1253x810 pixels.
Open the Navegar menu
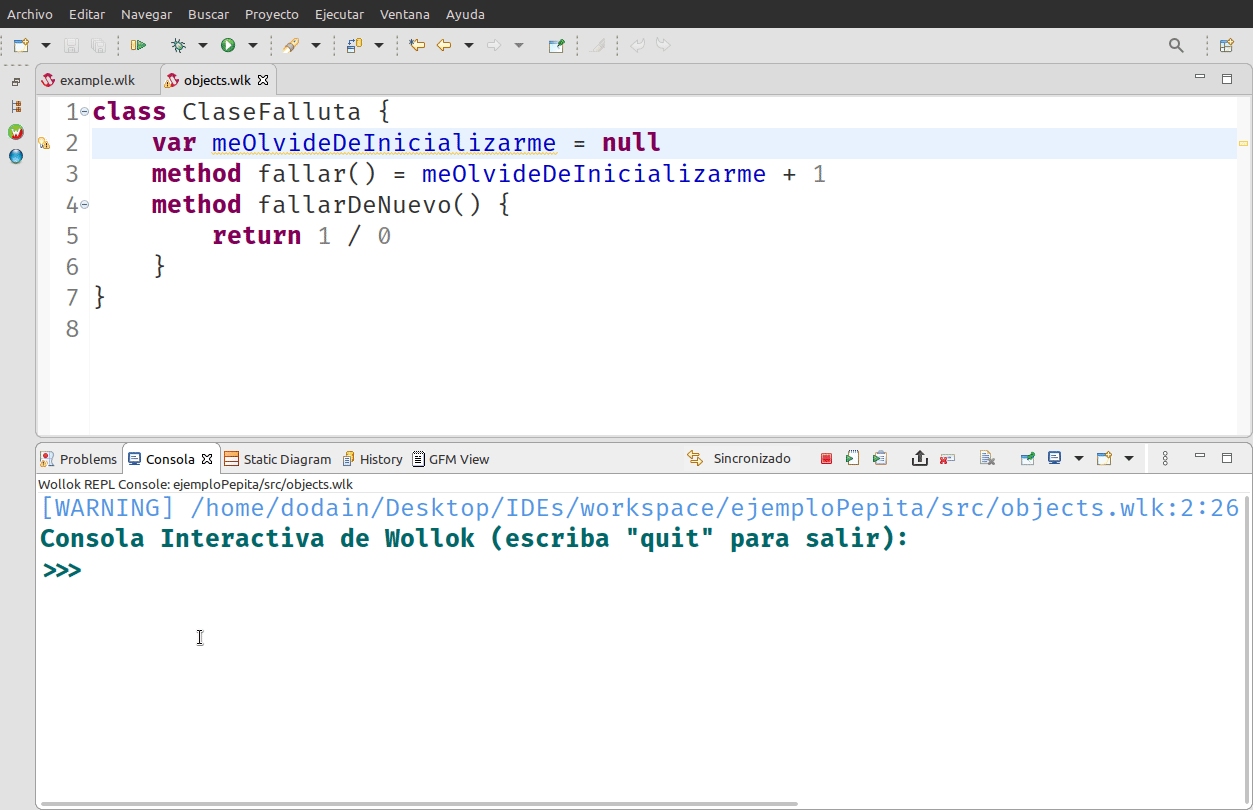(x=146, y=14)
